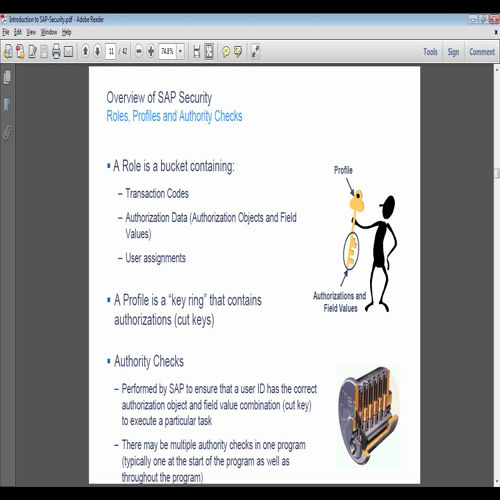Click the page number field showing 11

(x=110, y=51)
